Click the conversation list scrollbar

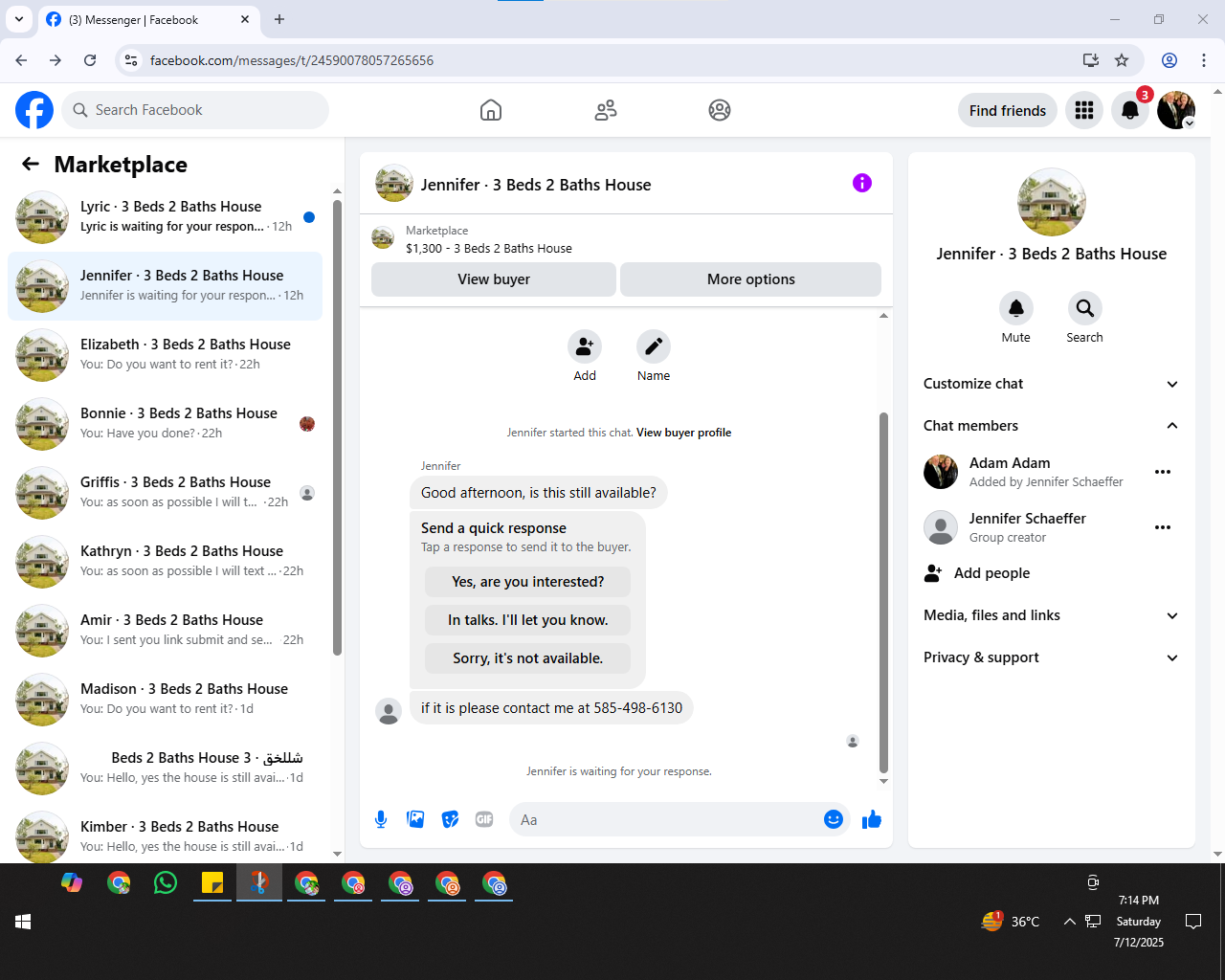click(x=337, y=428)
